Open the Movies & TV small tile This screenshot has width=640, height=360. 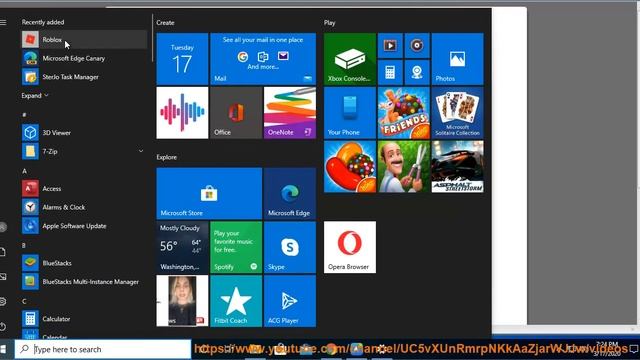pos(390,45)
